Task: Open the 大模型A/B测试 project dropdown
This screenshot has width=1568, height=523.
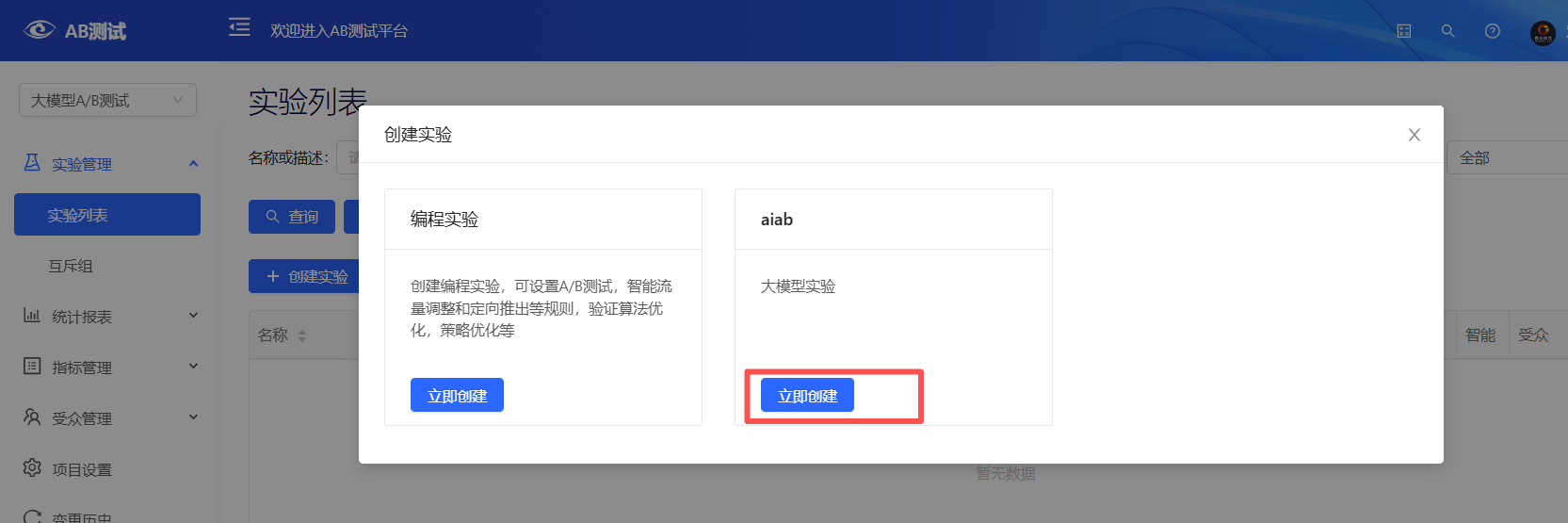Action: click(107, 100)
